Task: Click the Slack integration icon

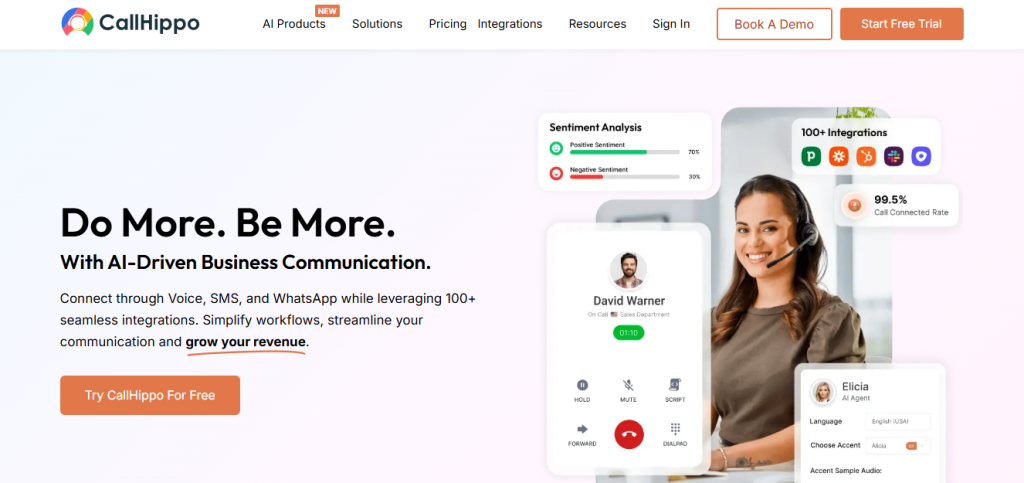Action: click(x=893, y=156)
